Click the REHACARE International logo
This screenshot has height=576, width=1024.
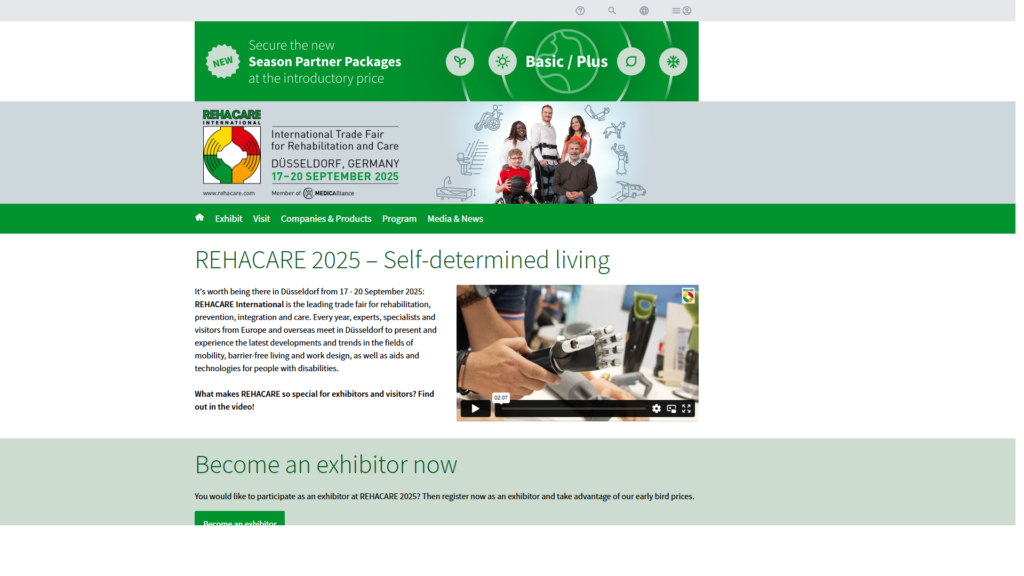232,147
